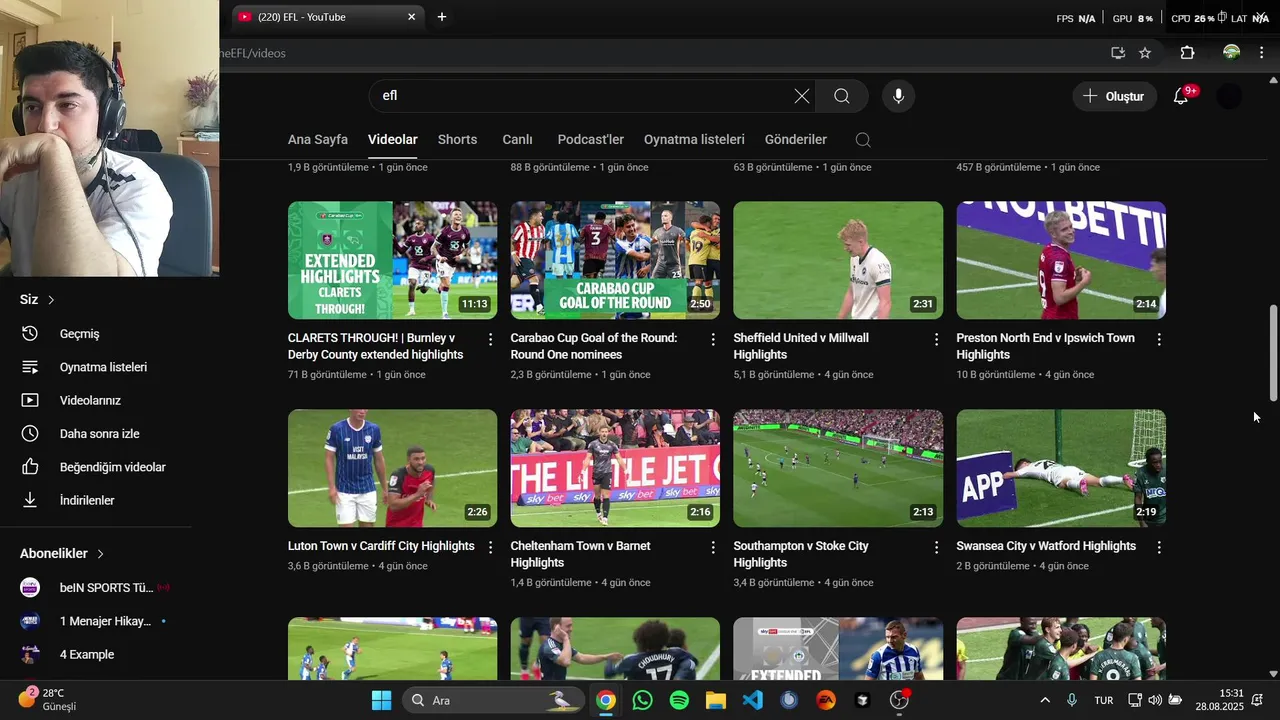The image size is (1280, 720).
Task: Open Spotify from the taskbar
Action: click(x=679, y=700)
